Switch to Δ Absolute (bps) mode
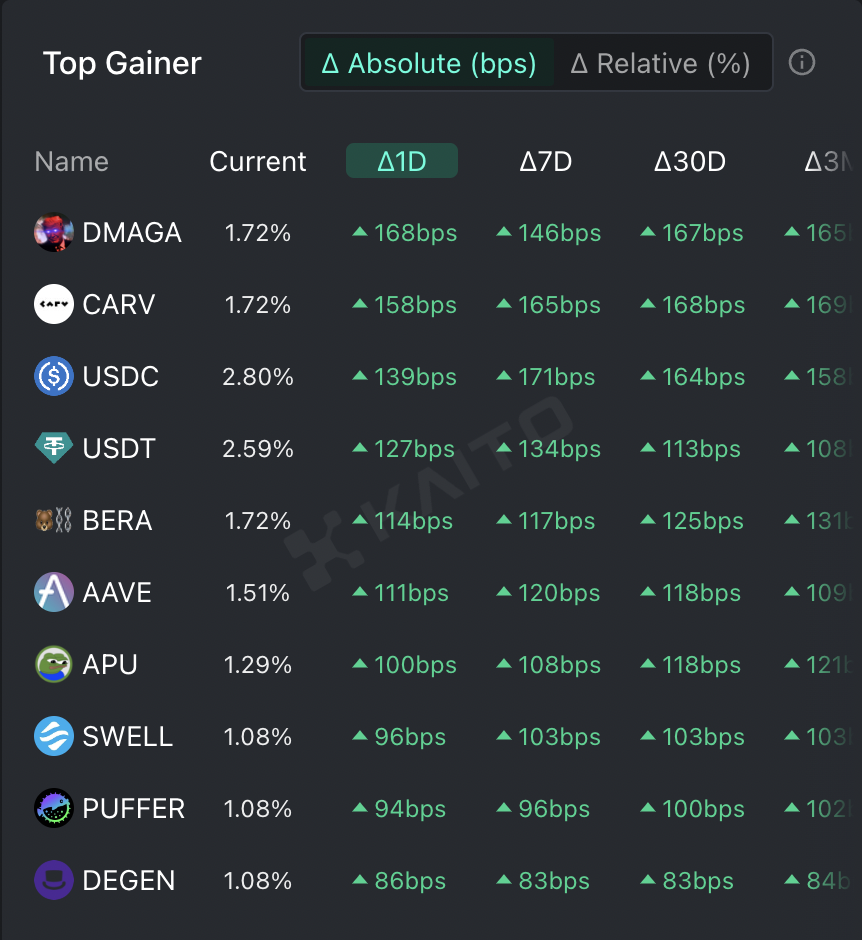 coord(429,64)
